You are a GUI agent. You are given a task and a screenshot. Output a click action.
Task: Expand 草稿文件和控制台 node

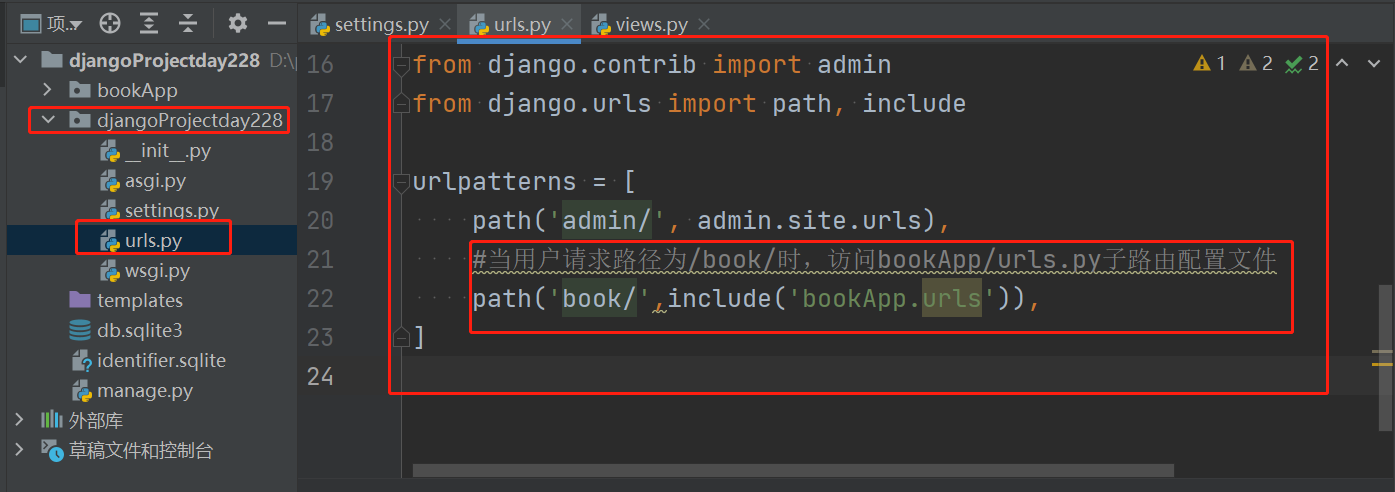coord(20,450)
